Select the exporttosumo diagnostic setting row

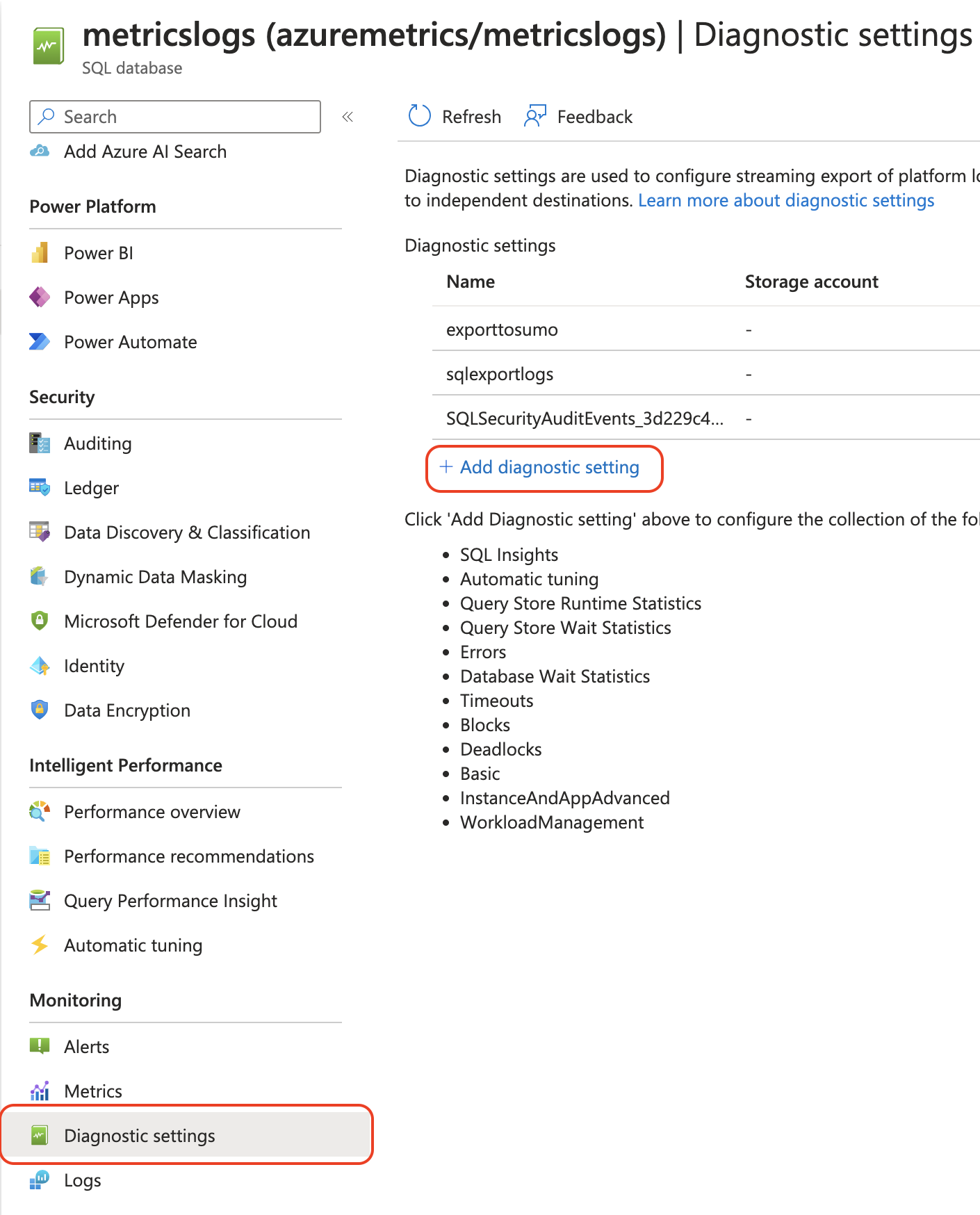coord(502,329)
